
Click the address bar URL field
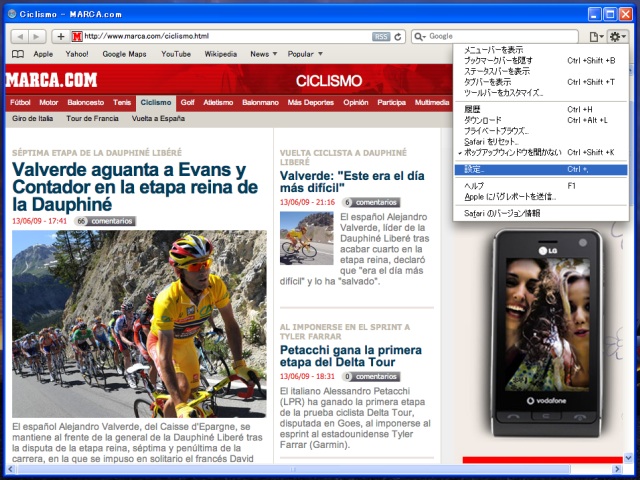(227, 36)
